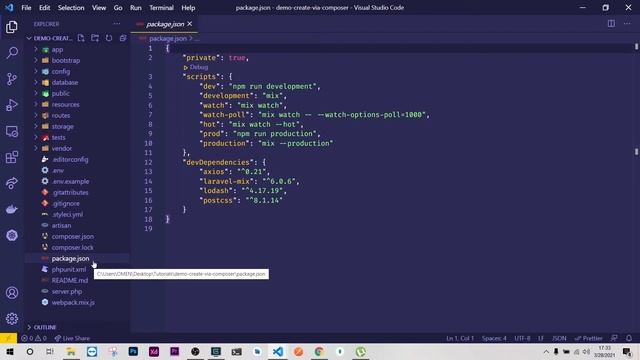Open the Run and Debug view
This screenshot has width=640, height=360.
tap(12, 105)
